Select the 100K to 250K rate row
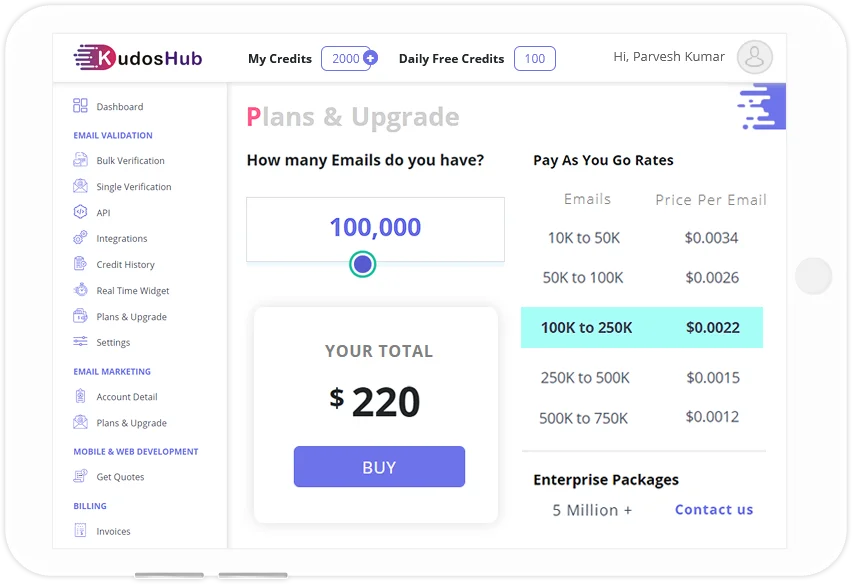Viewport: 853px width, 585px height. coord(642,328)
